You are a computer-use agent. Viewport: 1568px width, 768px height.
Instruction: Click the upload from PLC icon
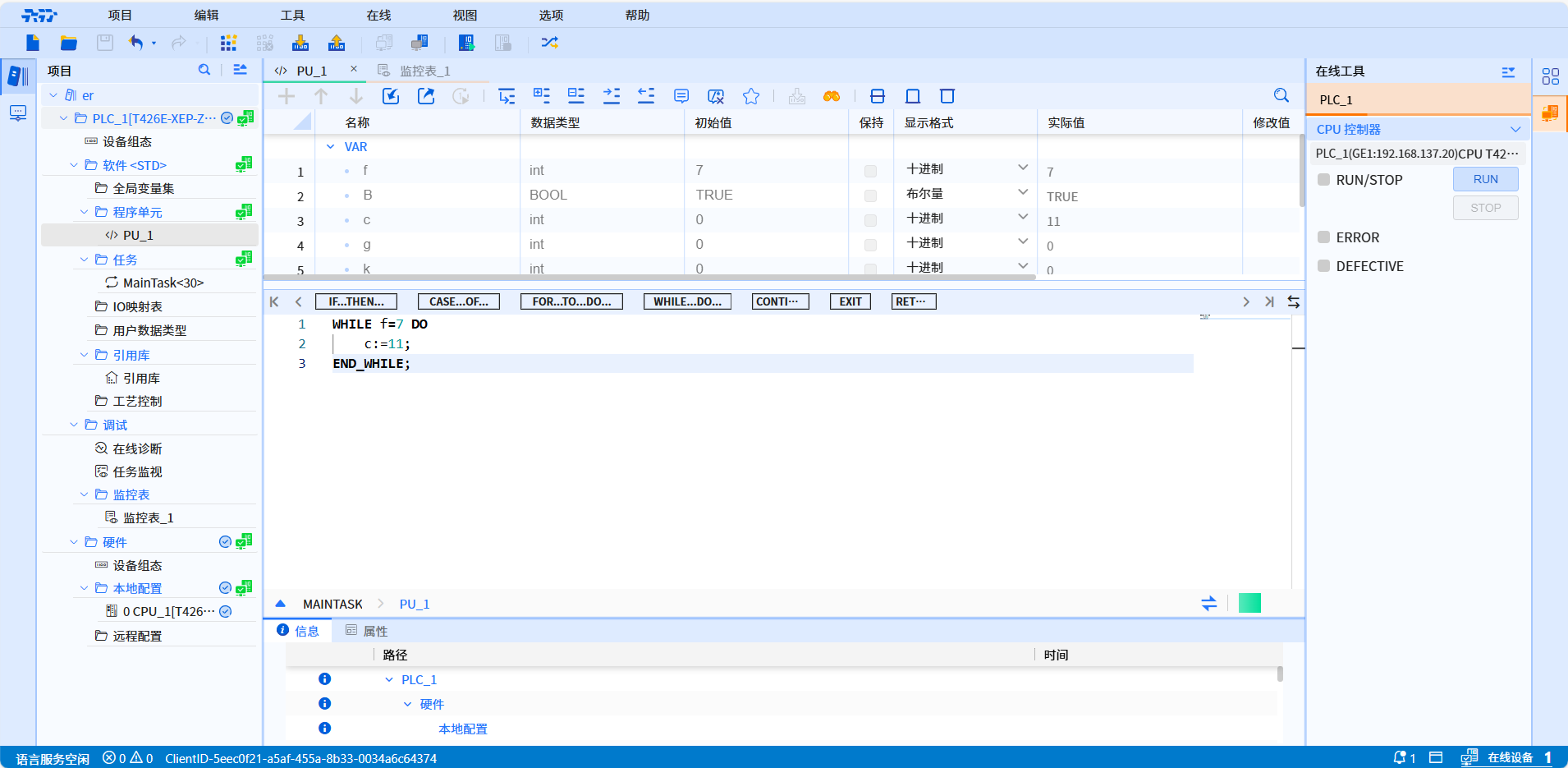pyautogui.click(x=337, y=43)
